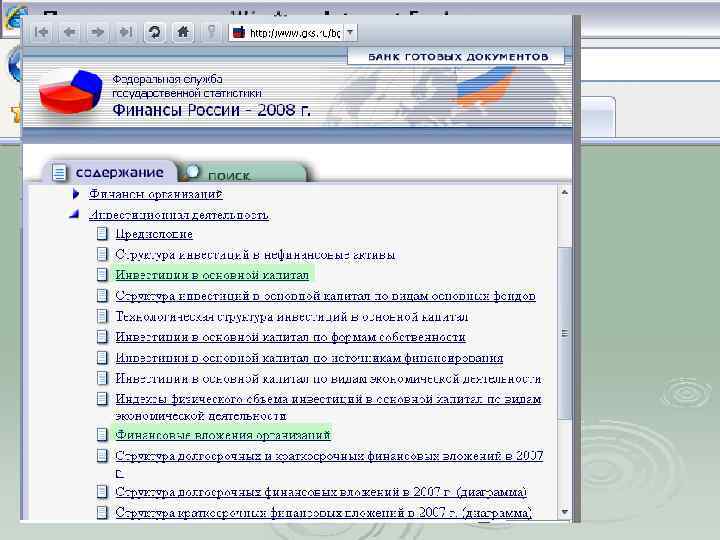Image resolution: width=720 pixels, height=540 pixels.
Task: Click document icon beside по формам собственности entry
Action: [x=102, y=337]
